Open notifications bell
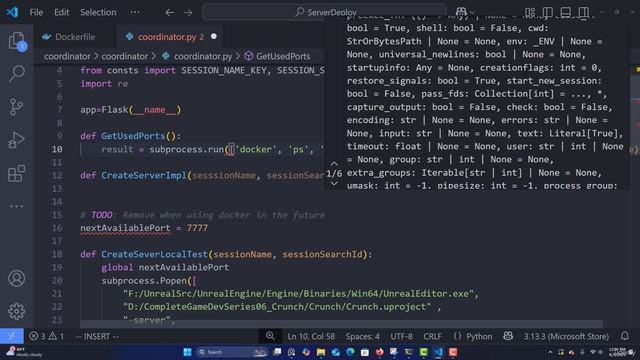 click(x=624, y=336)
